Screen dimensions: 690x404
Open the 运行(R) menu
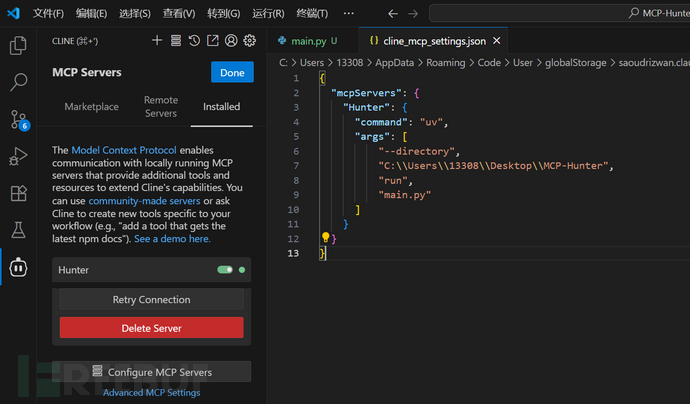pos(268,13)
